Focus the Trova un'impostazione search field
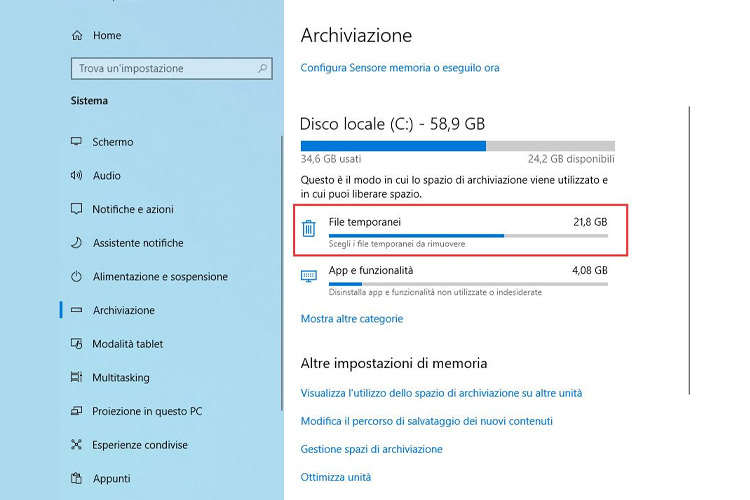 pyautogui.click(x=172, y=68)
